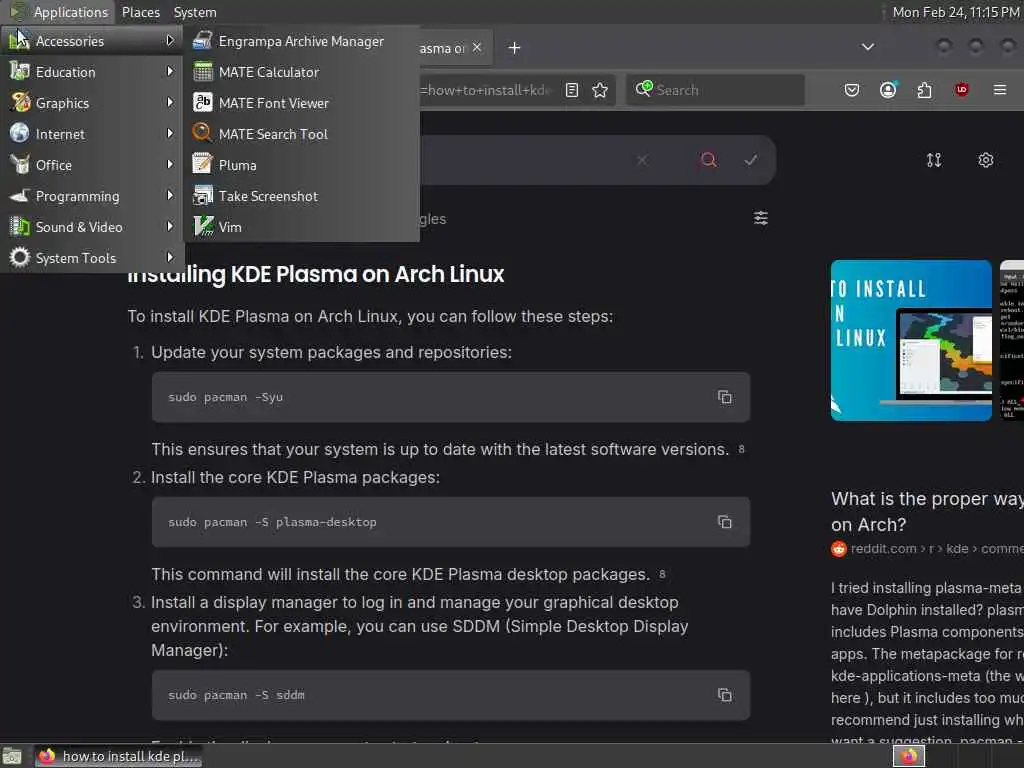1024x768 pixels.
Task: Click the Firefox URL address field
Action: pos(487,90)
